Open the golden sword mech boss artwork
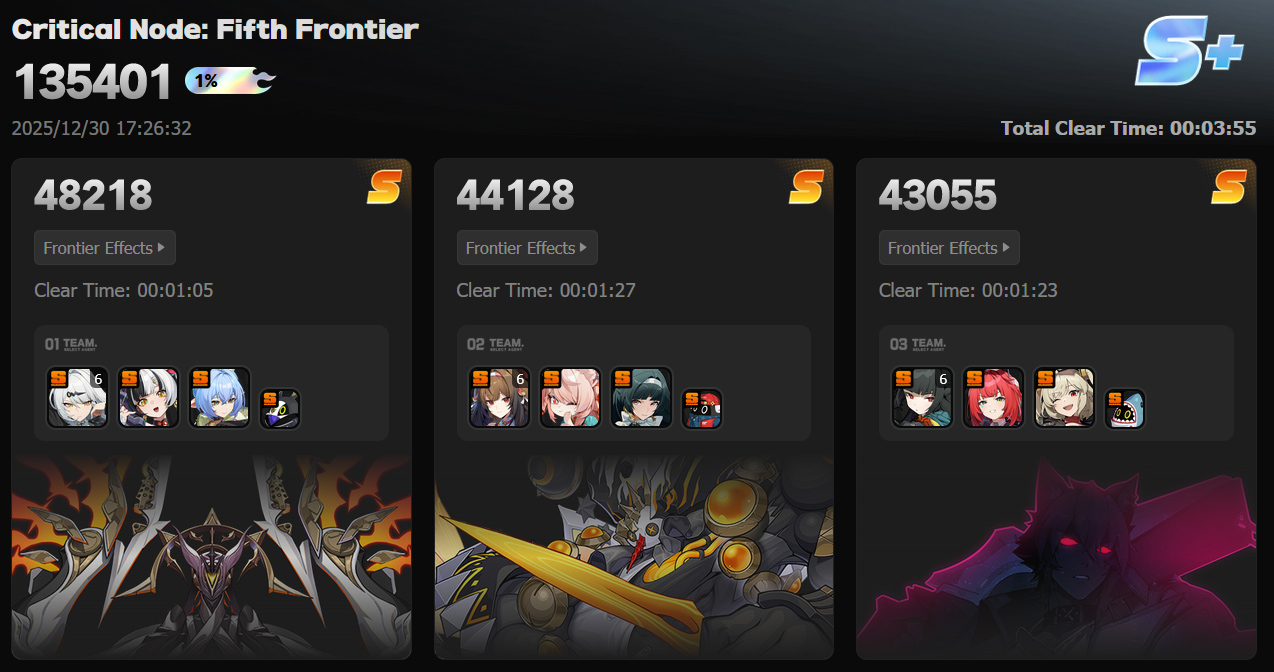1274x672 pixels. [634, 557]
